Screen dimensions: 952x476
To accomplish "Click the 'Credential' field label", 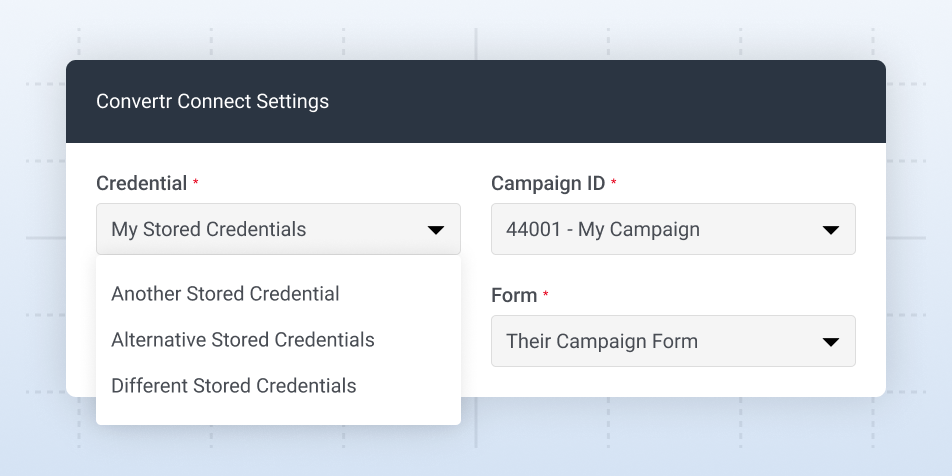I will pos(141,184).
